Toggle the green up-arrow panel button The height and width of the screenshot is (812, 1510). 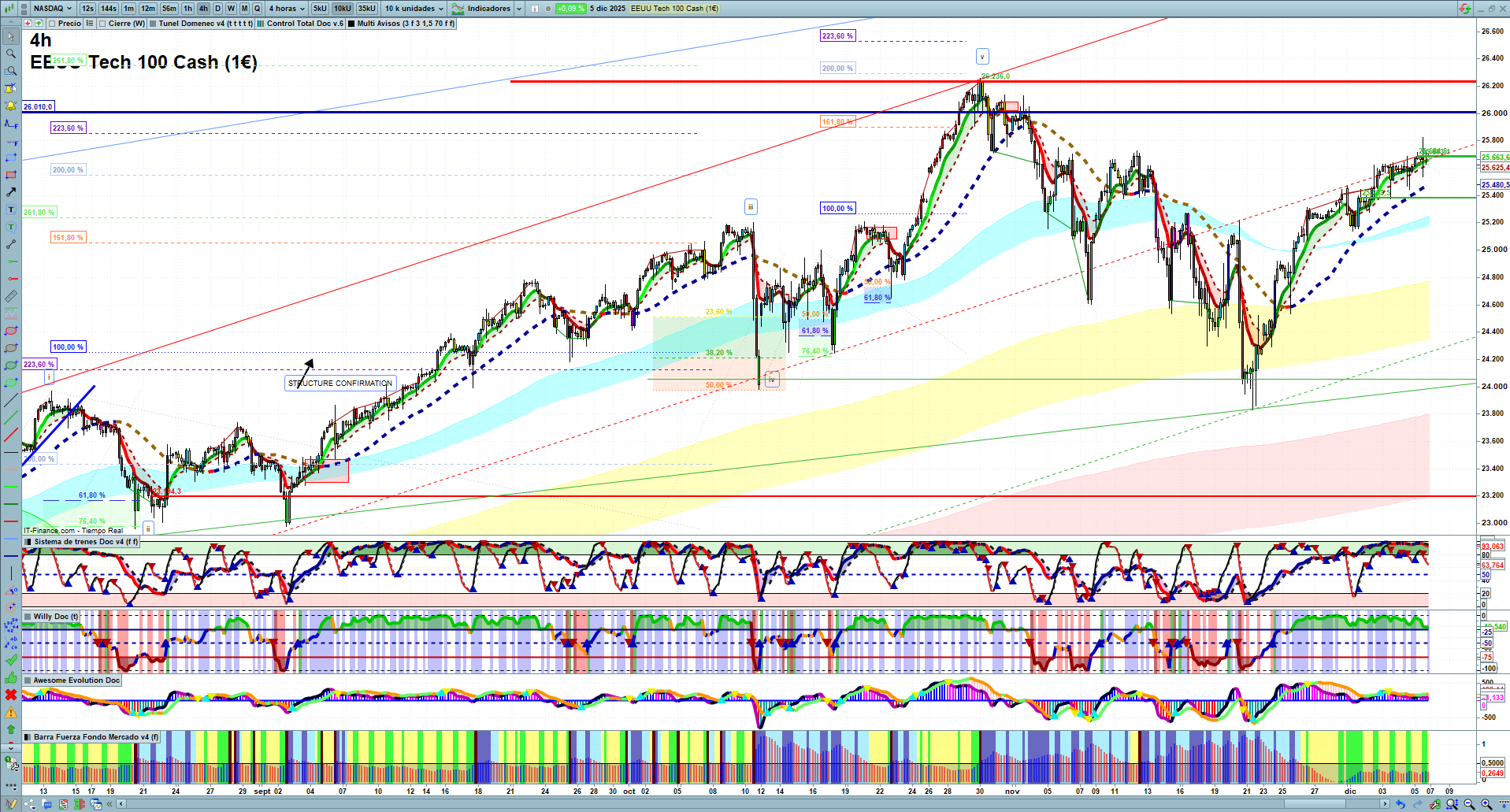pyautogui.click(x=38, y=24)
